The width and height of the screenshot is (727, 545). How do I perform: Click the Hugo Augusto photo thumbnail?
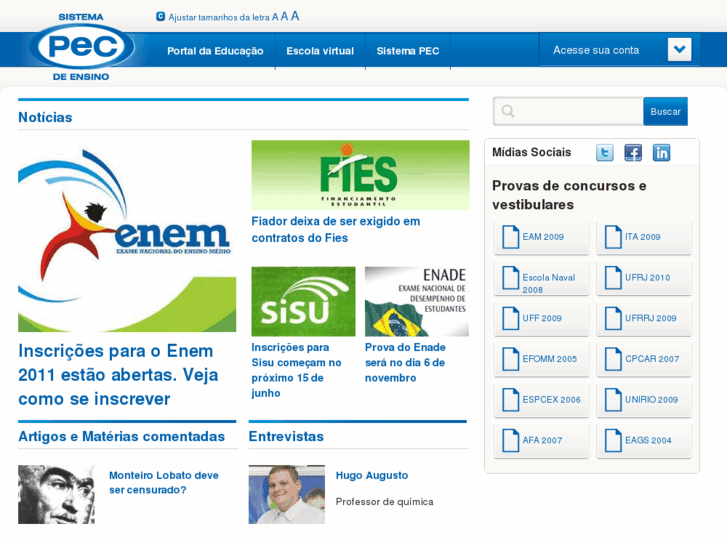[287, 494]
